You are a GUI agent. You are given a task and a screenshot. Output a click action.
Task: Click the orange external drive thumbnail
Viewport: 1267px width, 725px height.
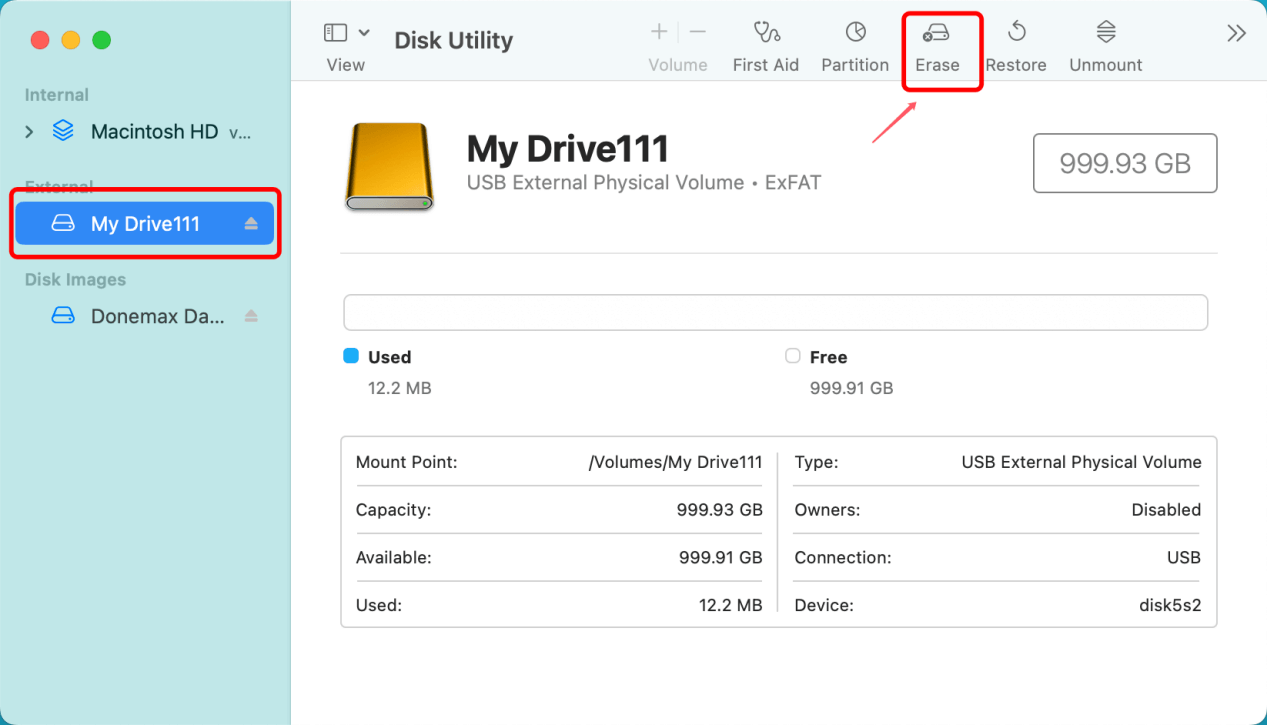coord(388,166)
